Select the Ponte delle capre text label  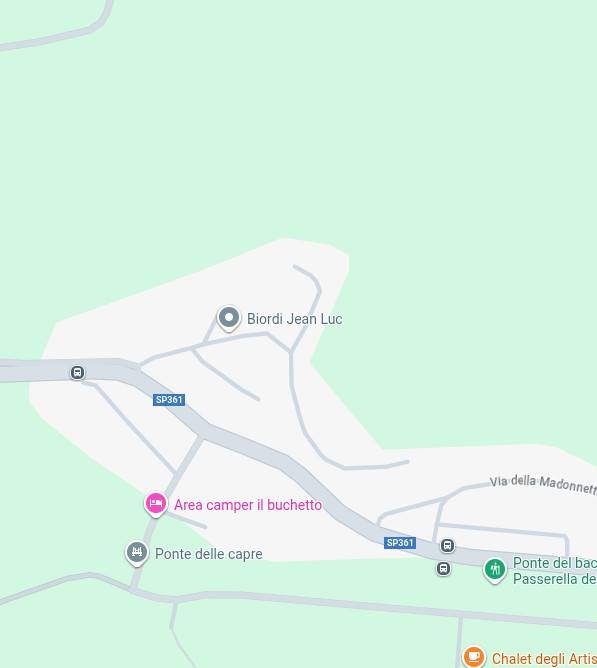click(208, 554)
